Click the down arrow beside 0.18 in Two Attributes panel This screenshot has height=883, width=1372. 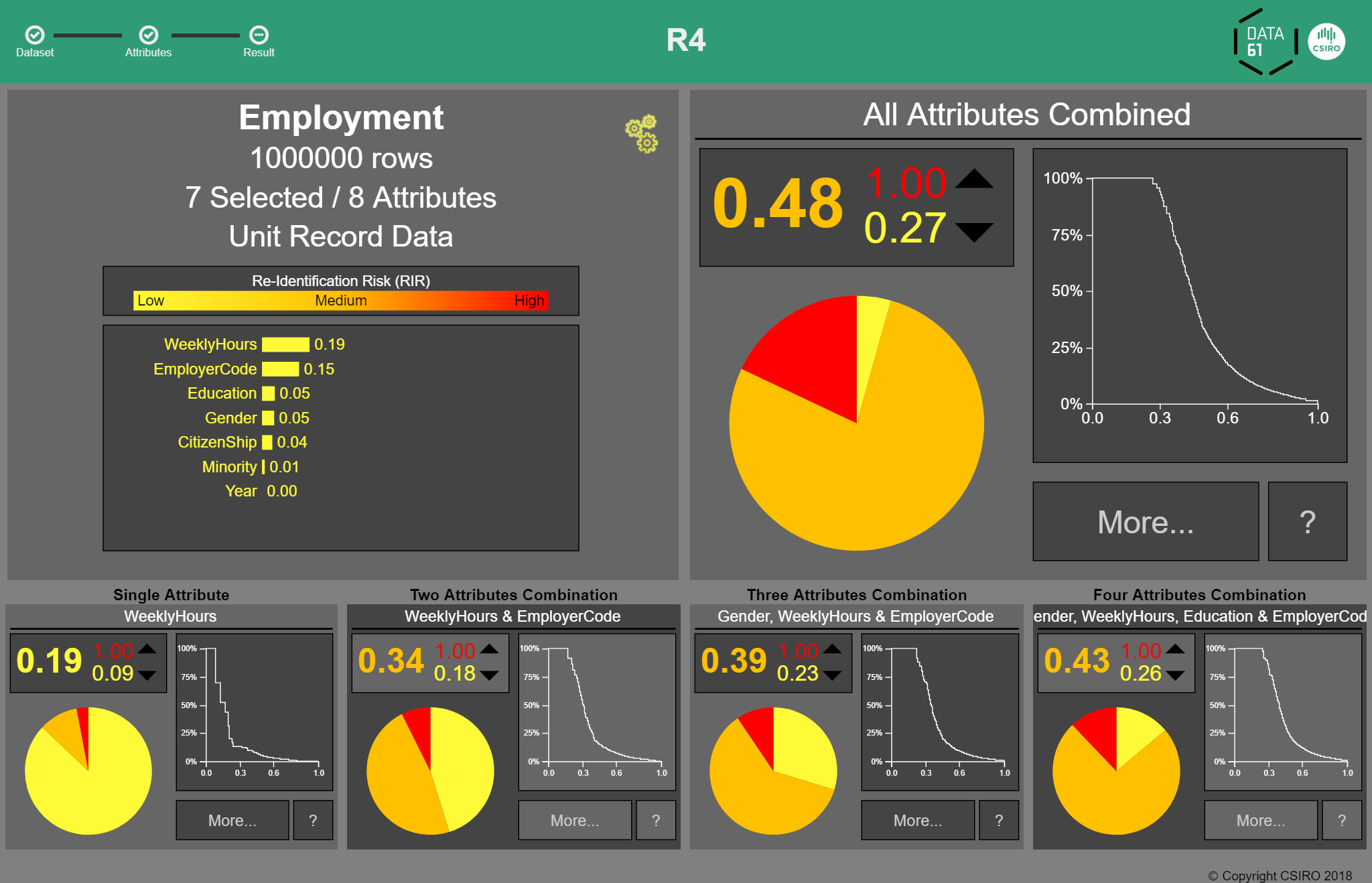point(490,675)
